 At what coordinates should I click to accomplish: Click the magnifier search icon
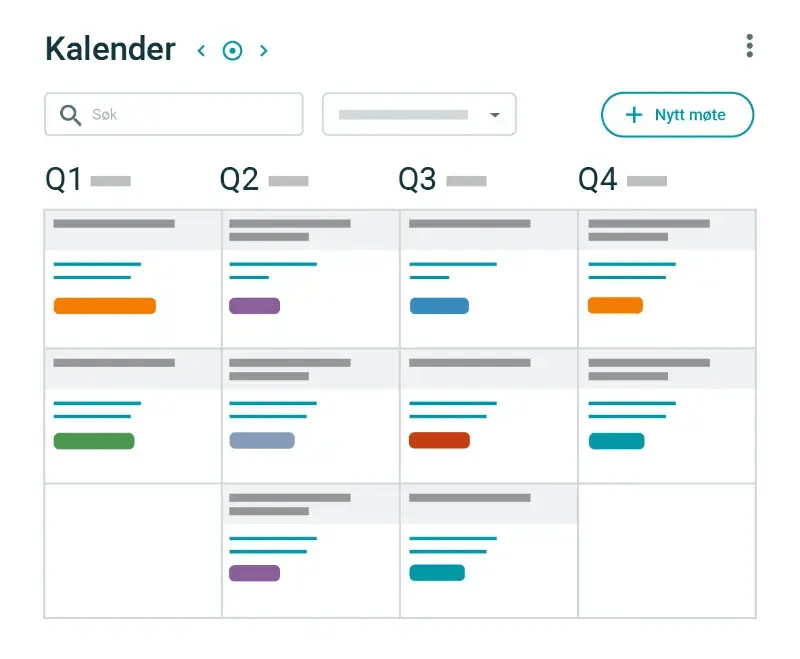(70, 115)
